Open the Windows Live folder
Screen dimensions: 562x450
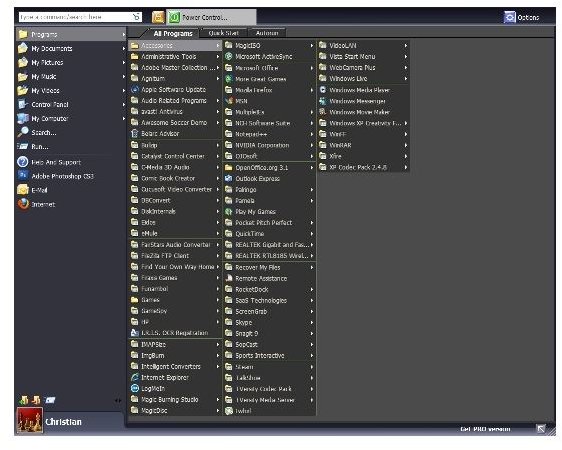click(363, 78)
